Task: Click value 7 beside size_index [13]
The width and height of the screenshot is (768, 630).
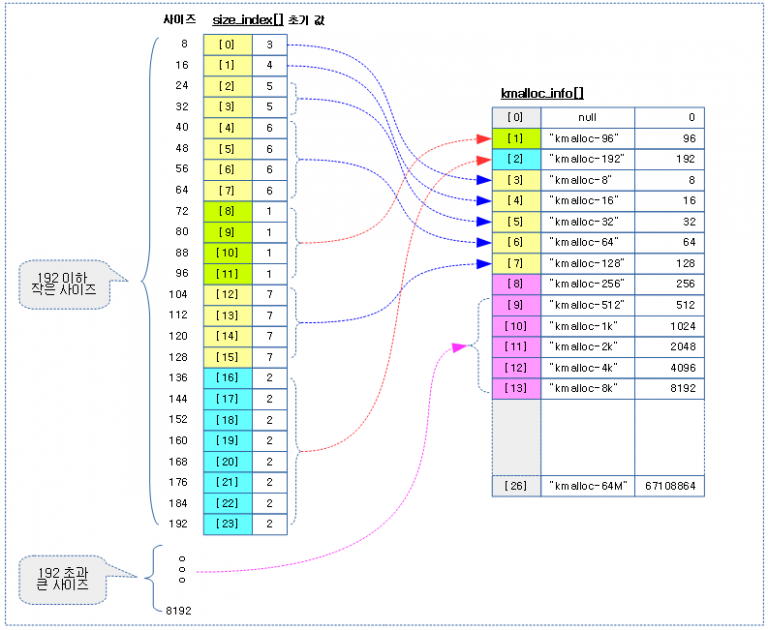Action: (269, 315)
